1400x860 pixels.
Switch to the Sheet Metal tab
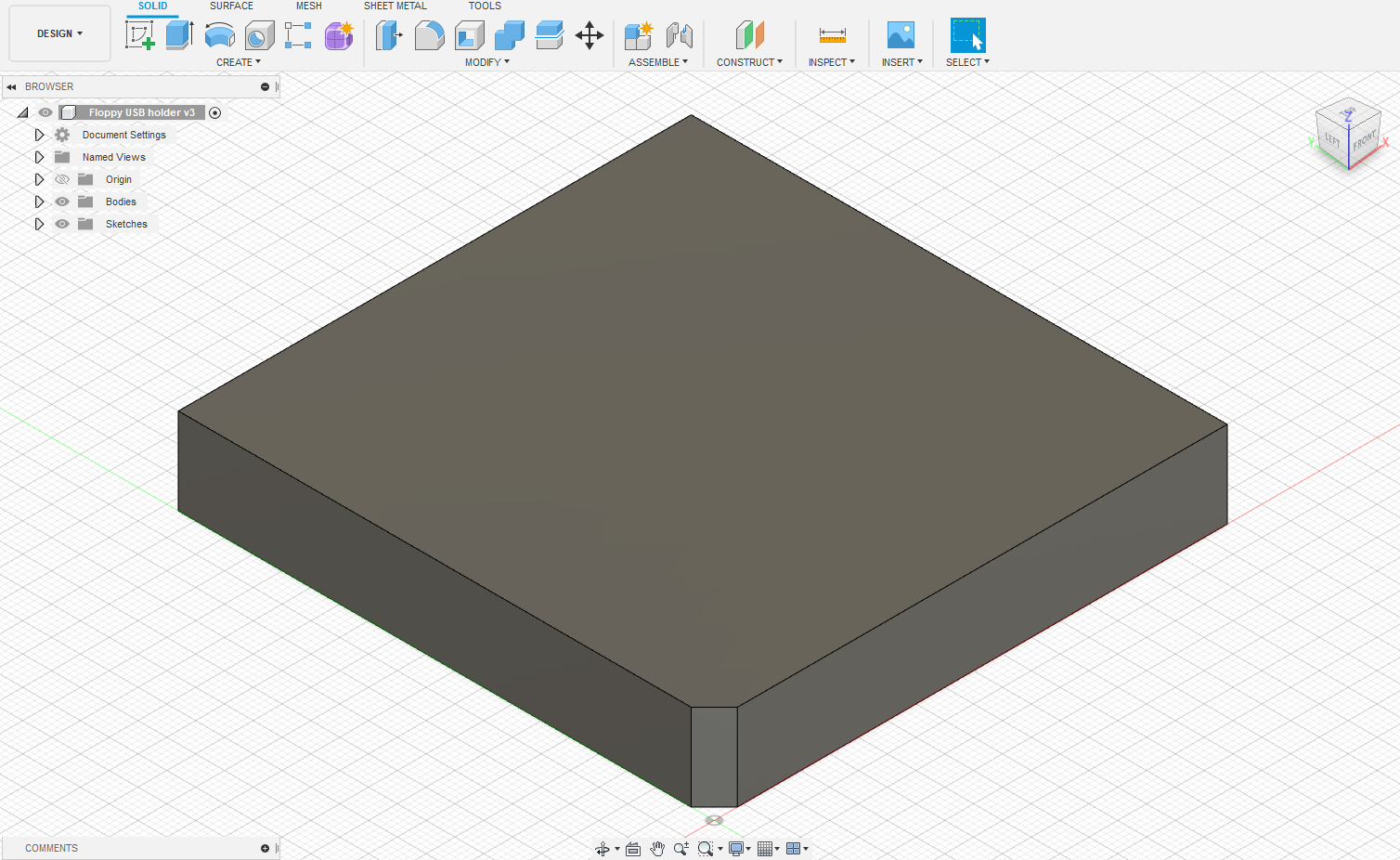tap(395, 6)
